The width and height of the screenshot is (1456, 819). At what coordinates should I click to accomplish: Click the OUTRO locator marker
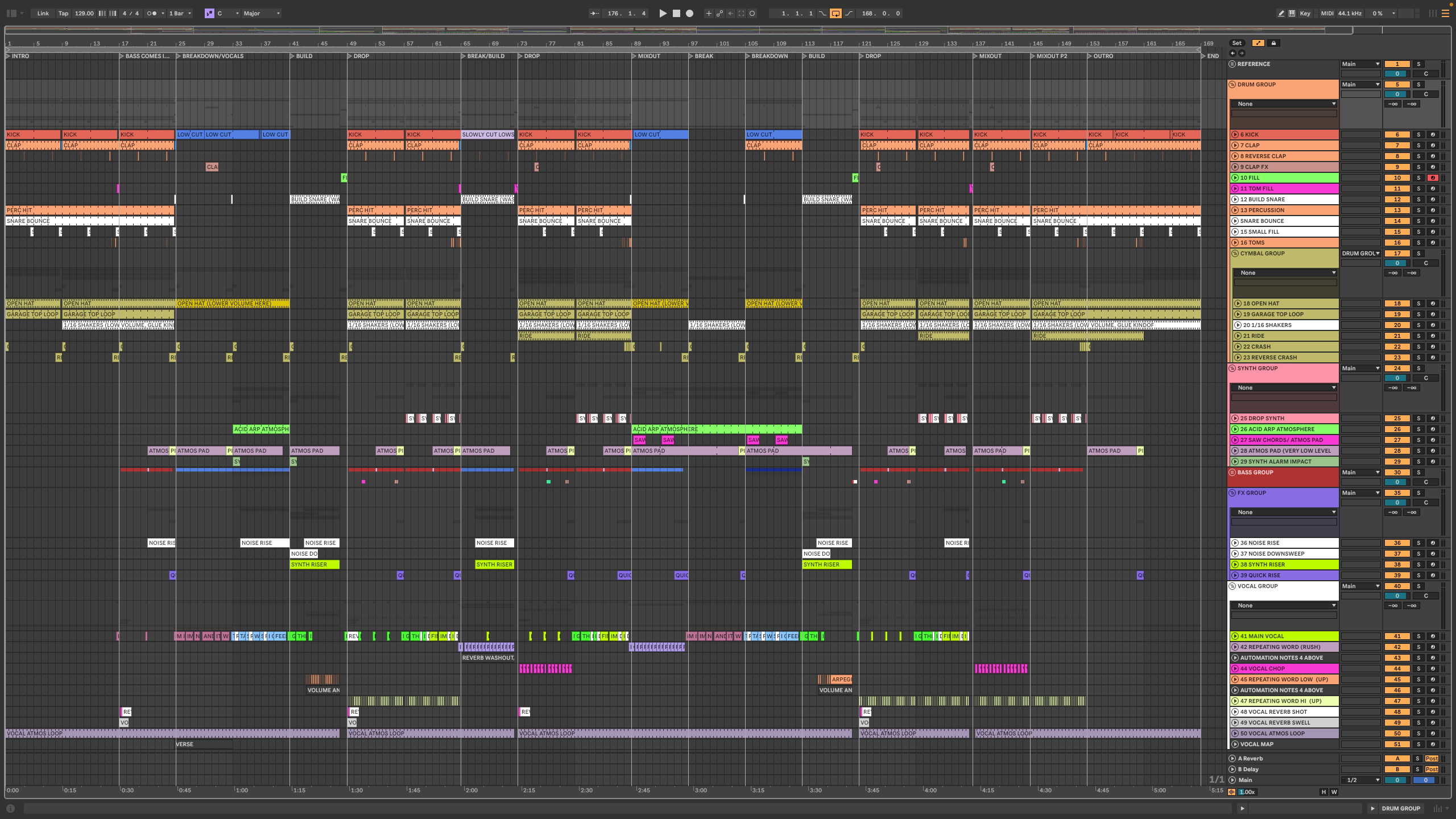(1100, 56)
